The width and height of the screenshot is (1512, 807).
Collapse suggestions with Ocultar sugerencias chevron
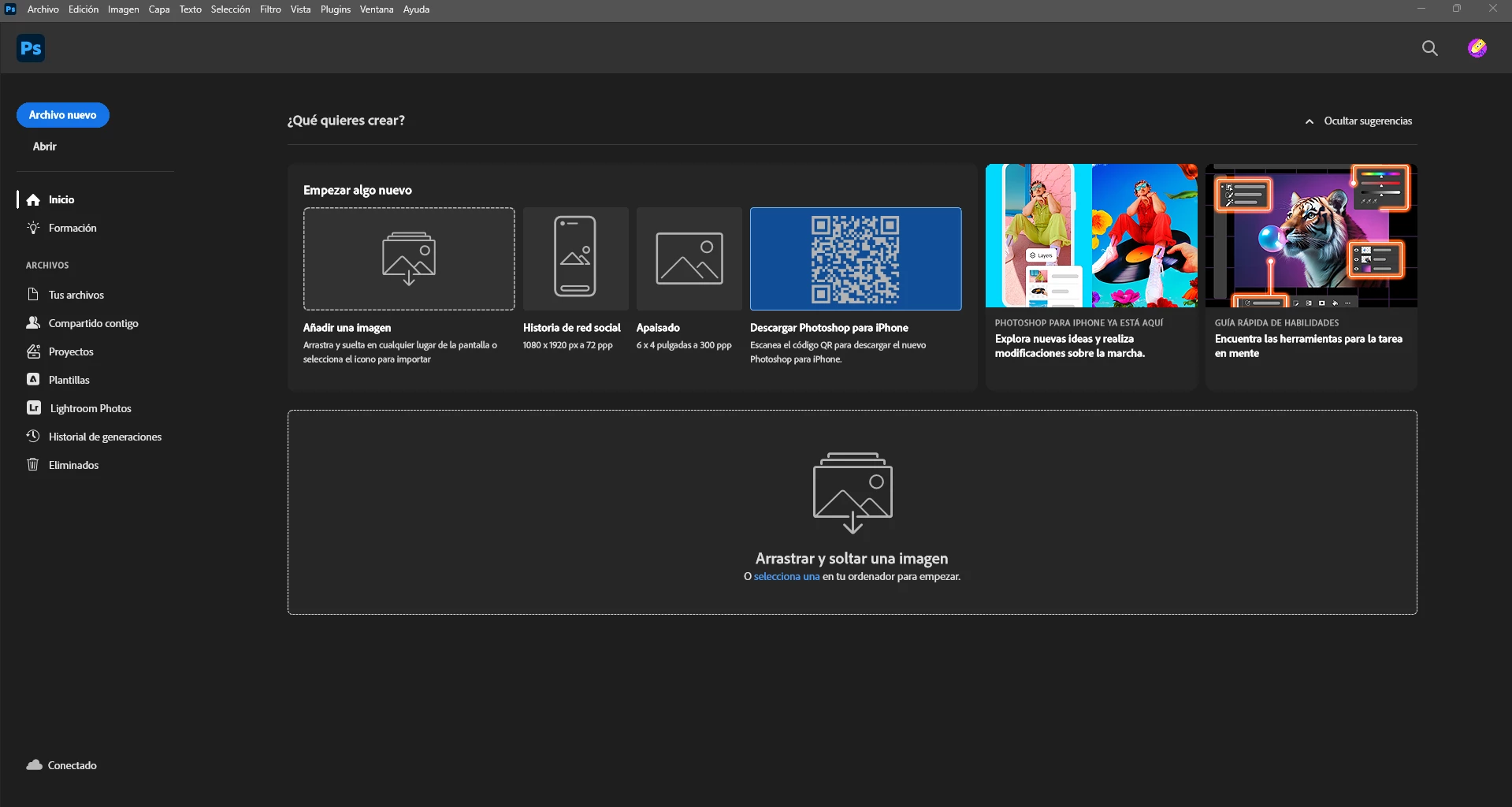coord(1310,121)
